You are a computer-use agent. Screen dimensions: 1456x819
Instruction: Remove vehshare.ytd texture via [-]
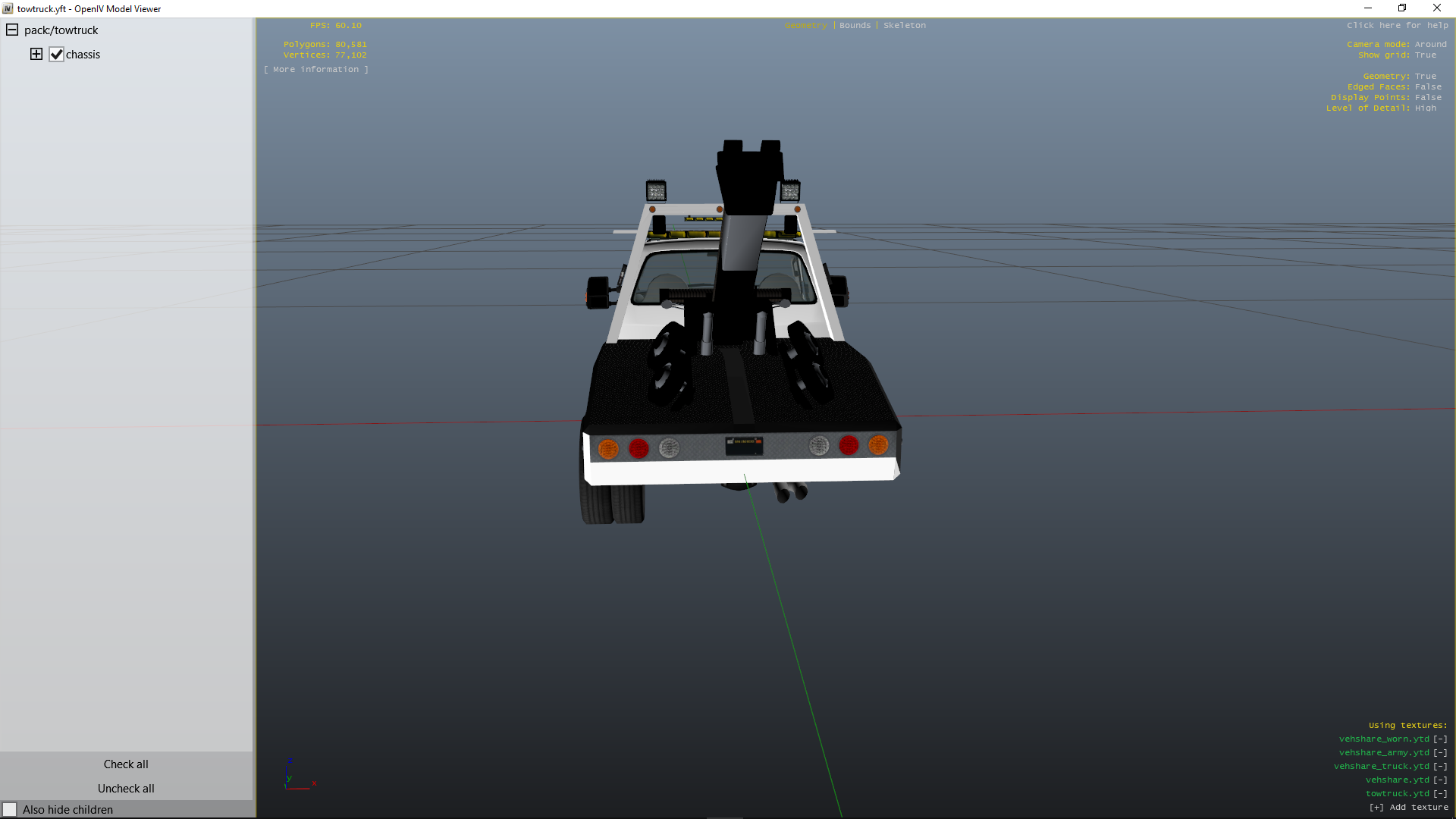click(1439, 780)
